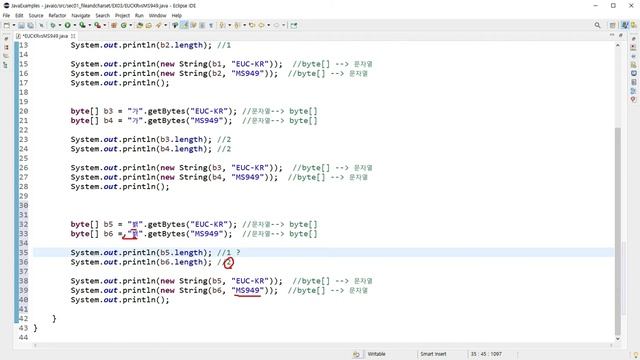Click the Pin Editor toolbar icon
The width and height of the screenshot is (640, 360).
point(293,25)
